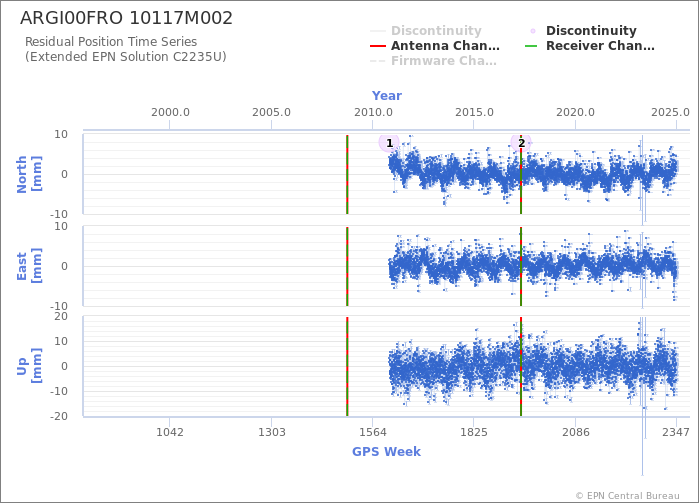Click the ARGI00FRO 10117M002 chart title
Viewport: 700px width, 504px height.
point(126,18)
